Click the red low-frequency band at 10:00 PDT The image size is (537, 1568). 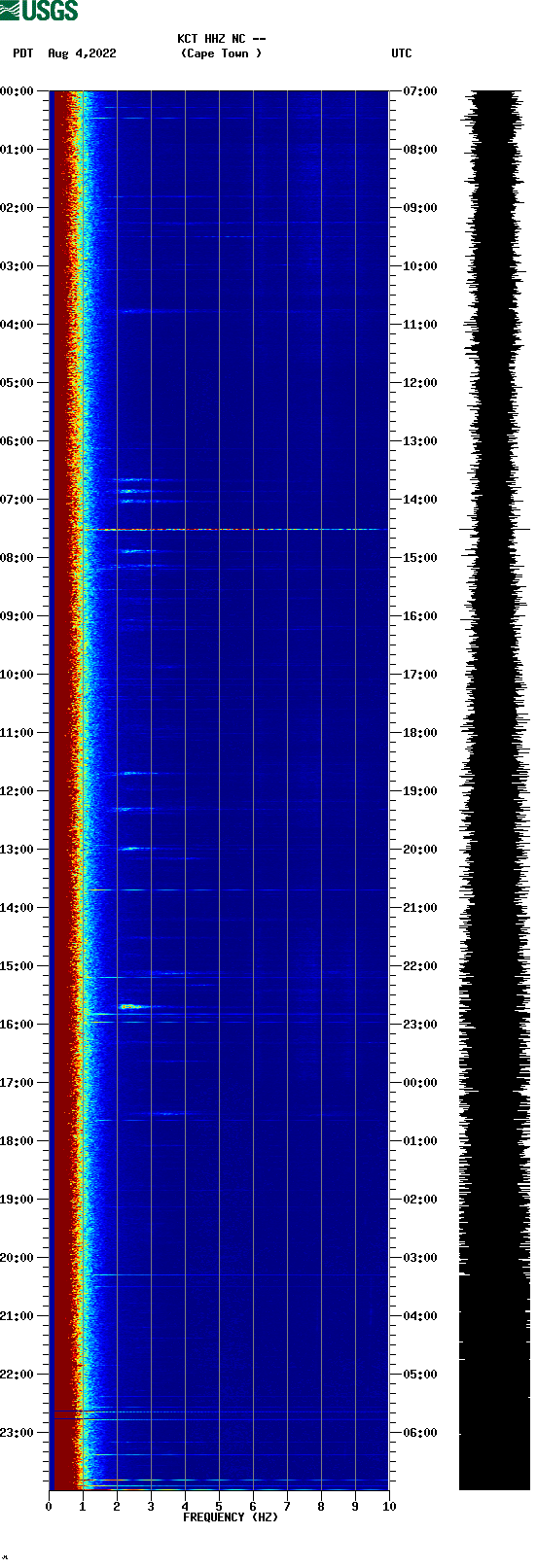(60, 675)
